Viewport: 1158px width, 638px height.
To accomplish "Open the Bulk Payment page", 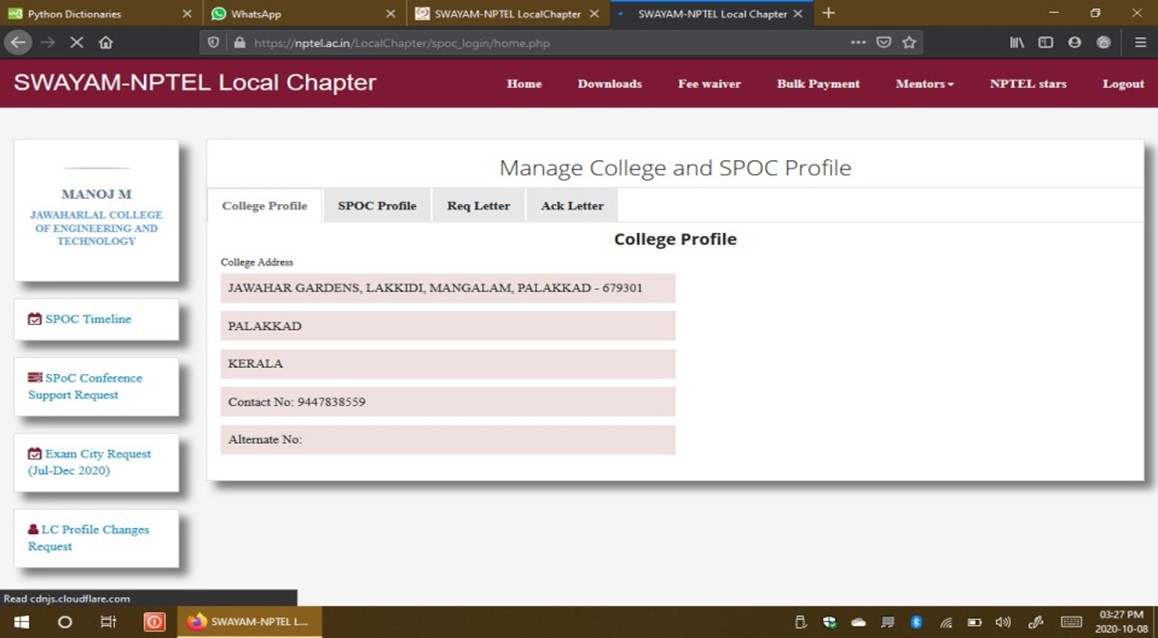I will (x=818, y=83).
